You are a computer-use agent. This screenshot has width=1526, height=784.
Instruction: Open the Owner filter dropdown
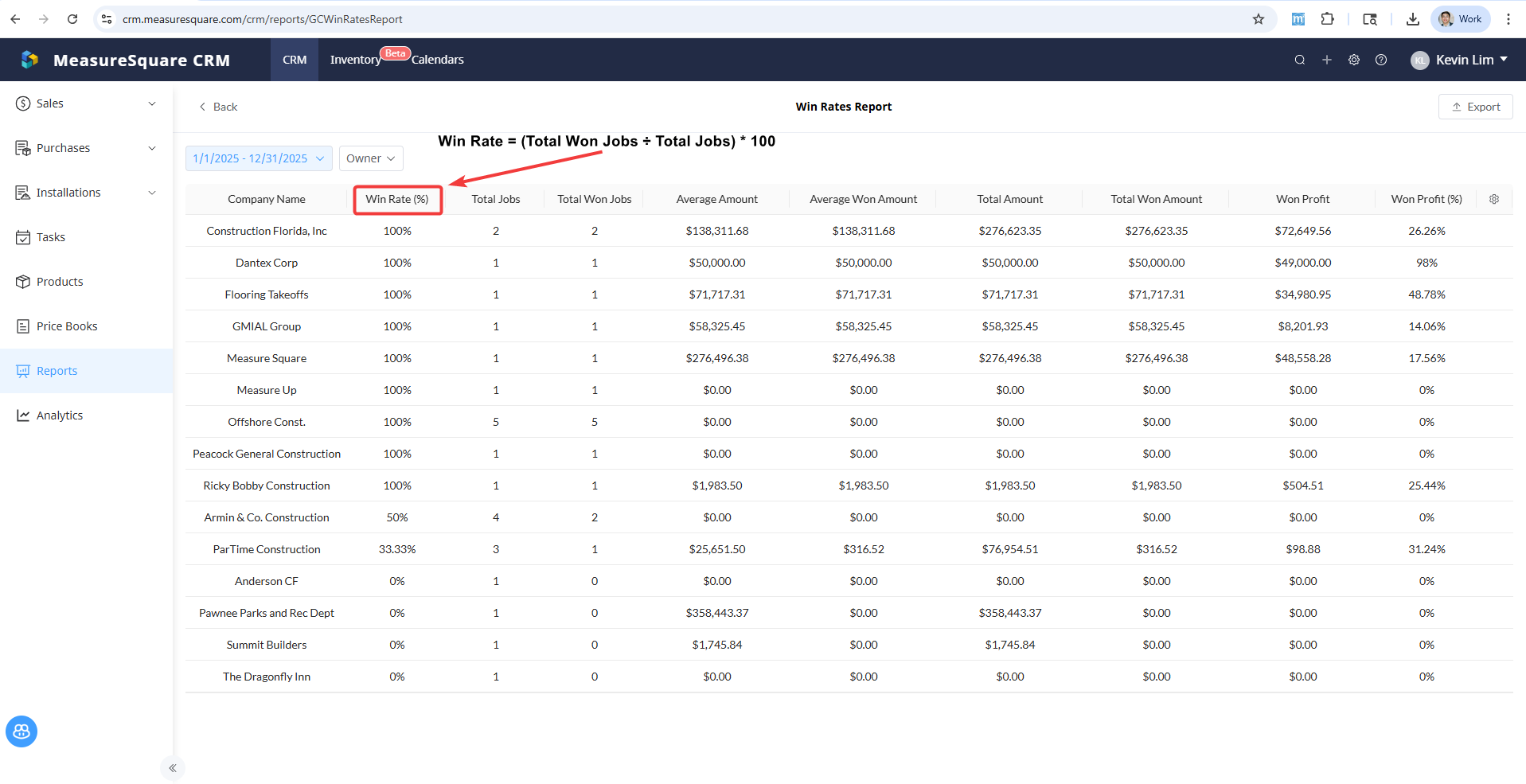tap(371, 158)
